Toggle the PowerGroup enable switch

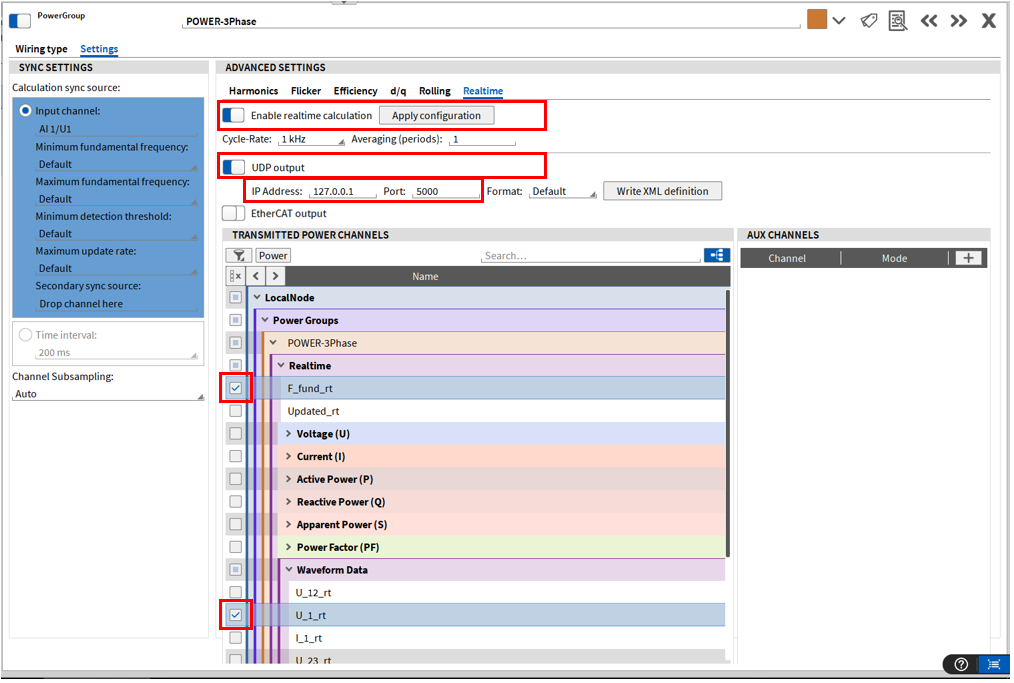(x=19, y=20)
